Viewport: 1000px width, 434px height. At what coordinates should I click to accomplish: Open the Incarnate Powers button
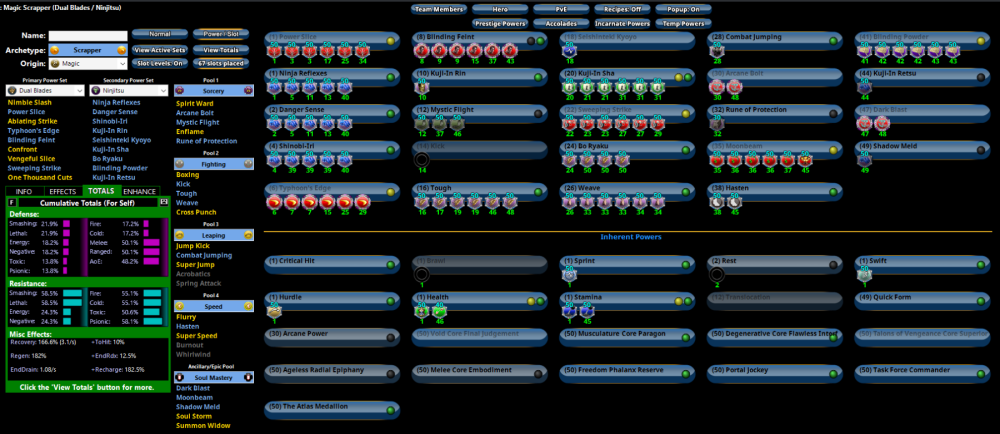tap(622, 22)
